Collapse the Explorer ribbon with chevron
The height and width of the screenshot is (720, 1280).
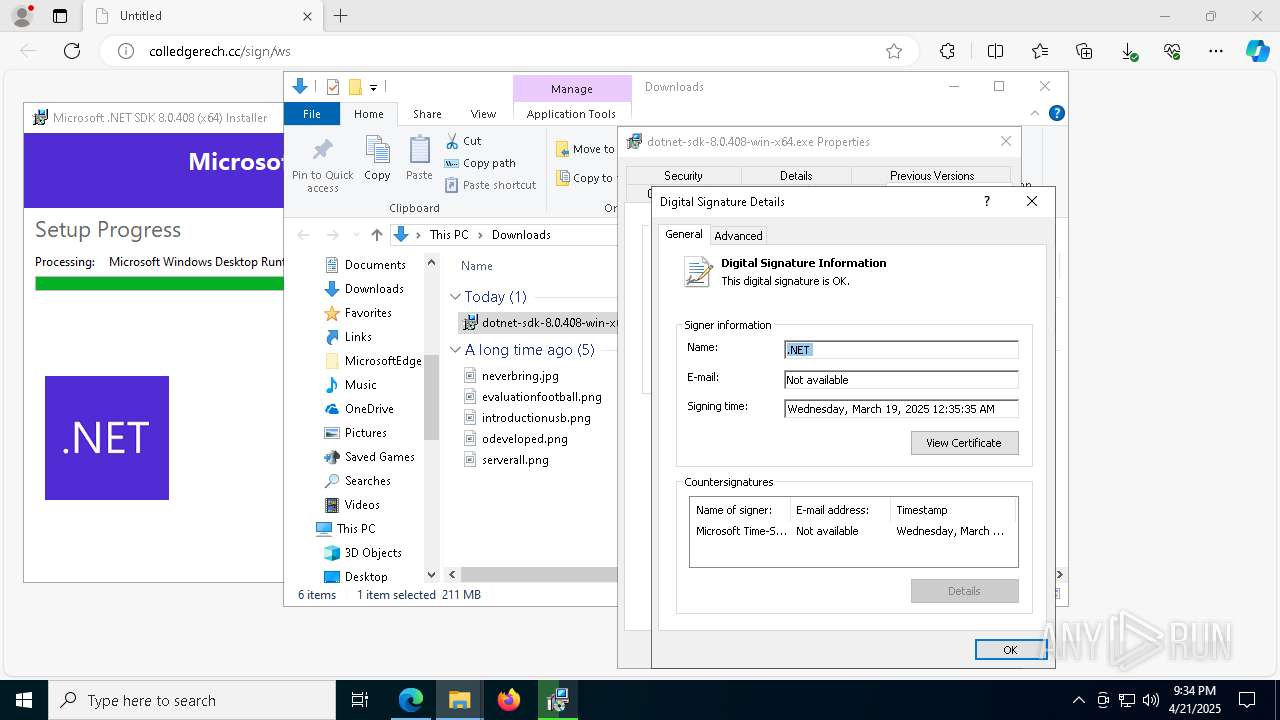click(1036, 113)
